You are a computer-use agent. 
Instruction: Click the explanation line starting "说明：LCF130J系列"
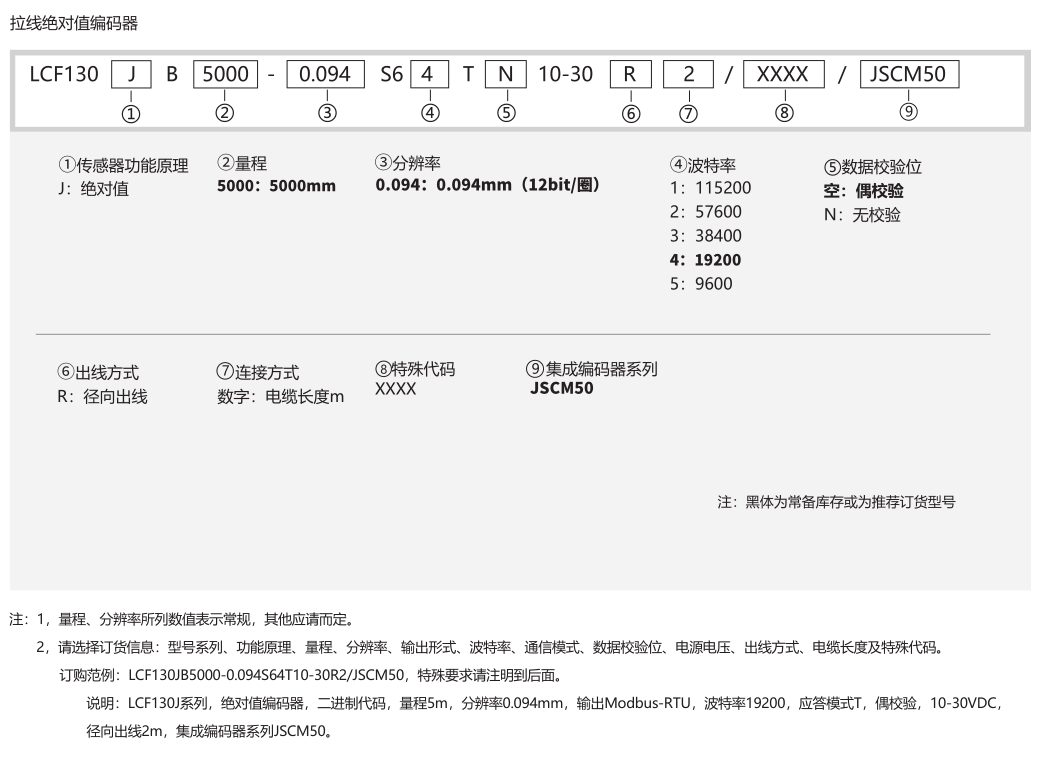[x=545, y=703]
